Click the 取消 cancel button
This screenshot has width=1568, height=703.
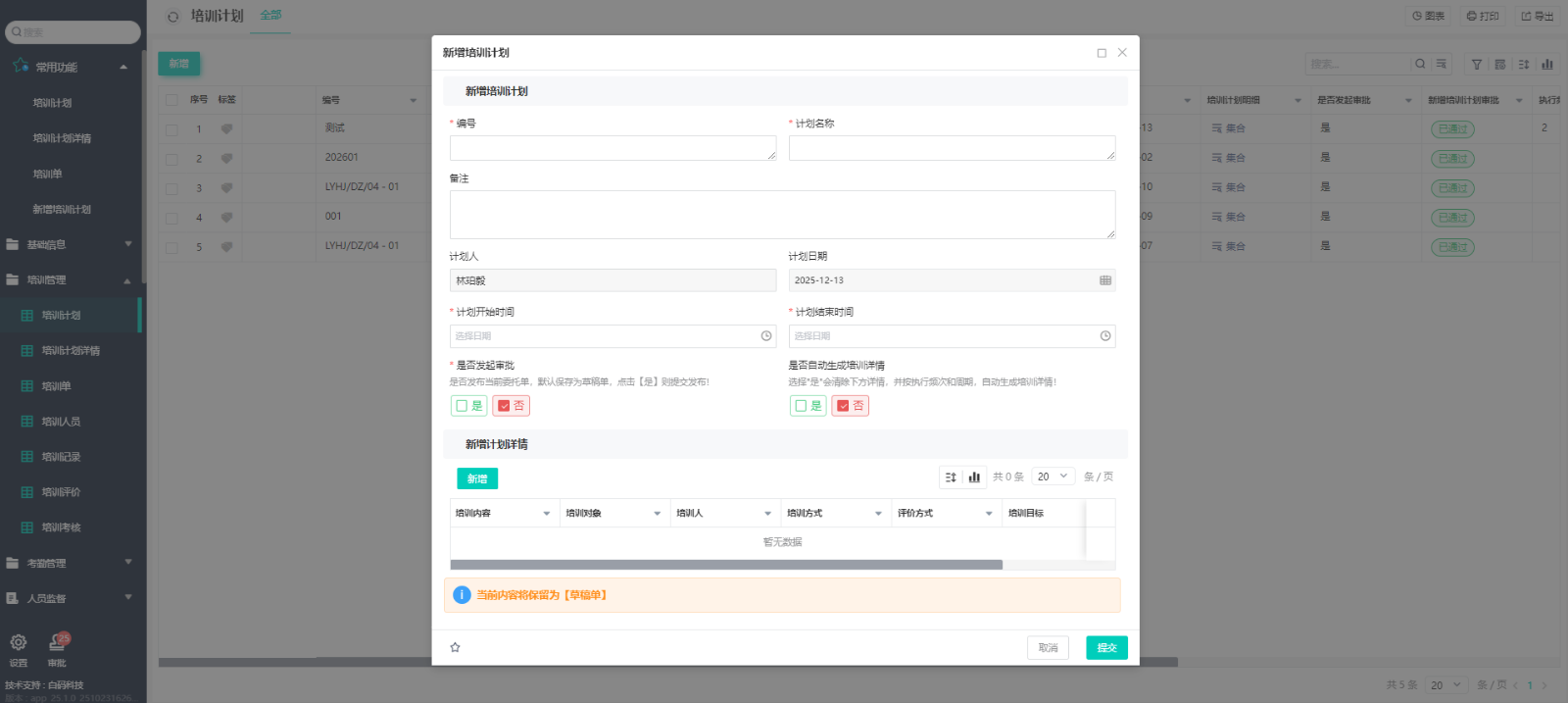(1048, 648)
